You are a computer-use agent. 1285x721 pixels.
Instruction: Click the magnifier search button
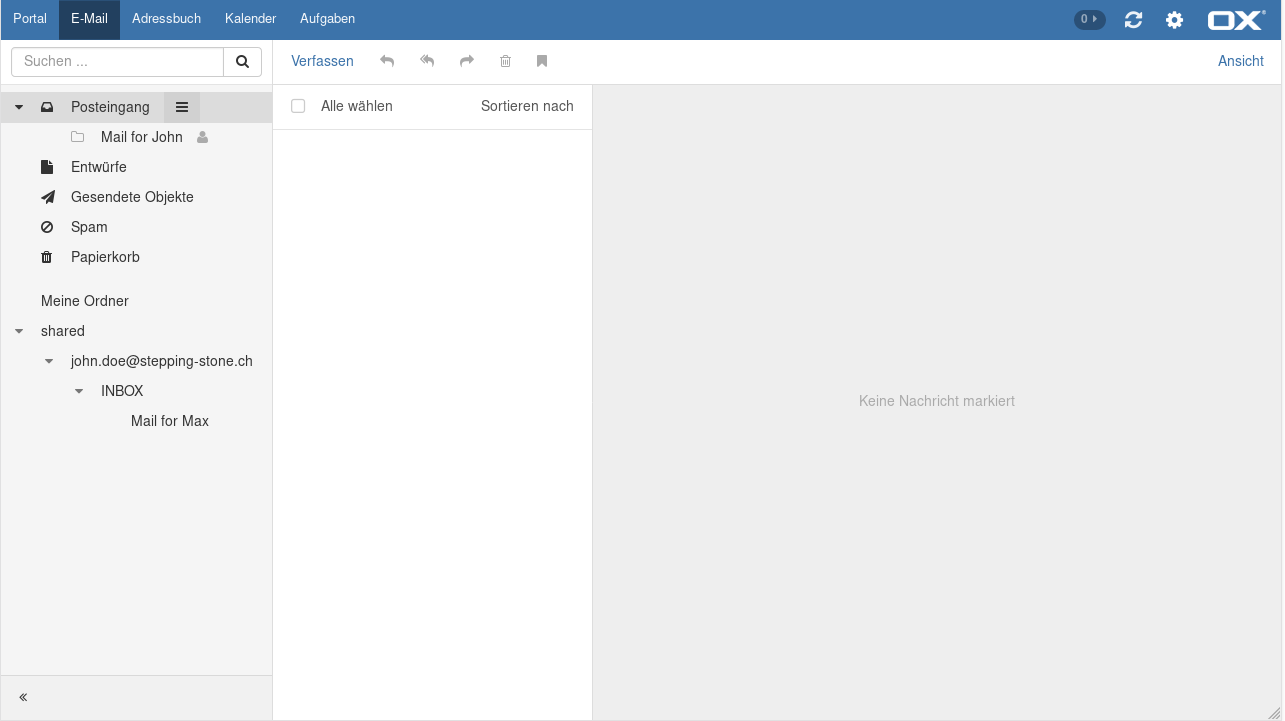point(242,62)
